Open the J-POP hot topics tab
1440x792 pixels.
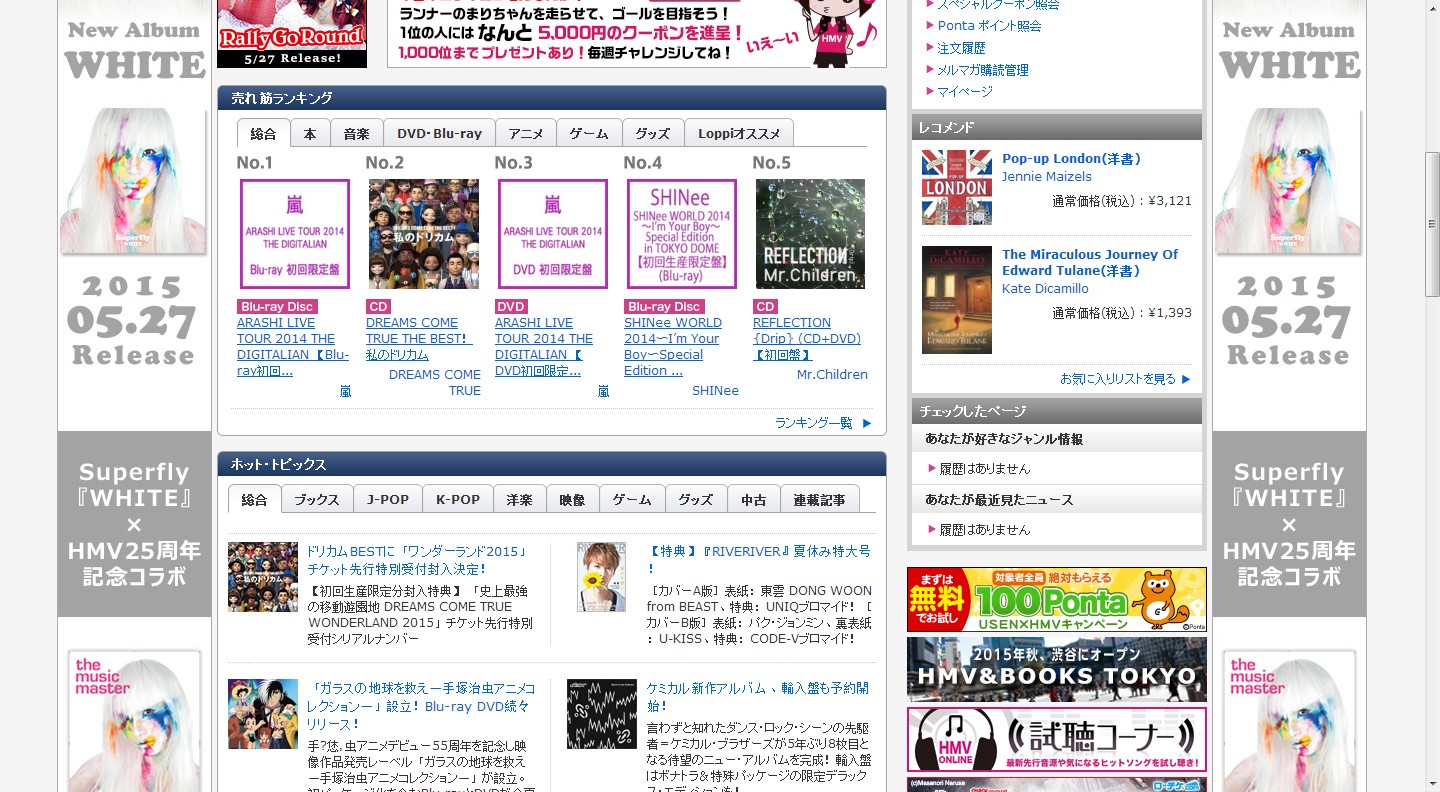point(388,499)
